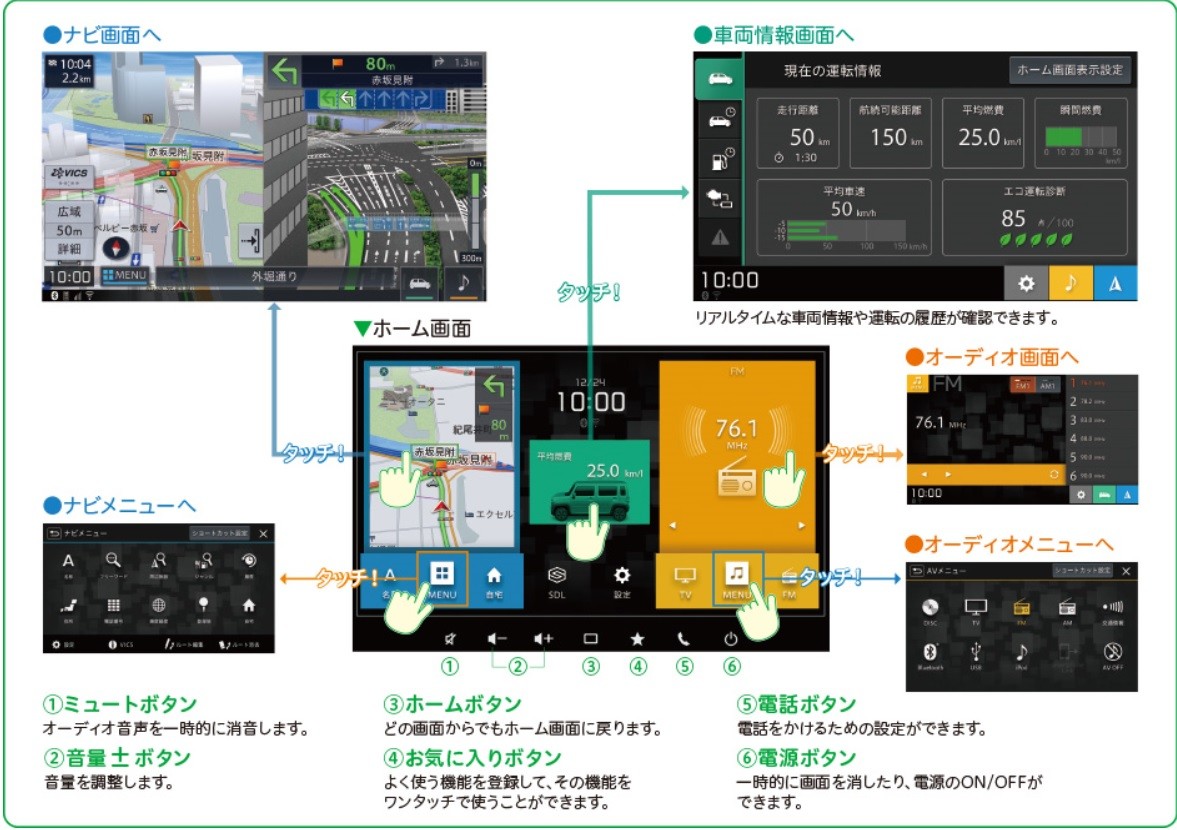Toggle the power button
The width and height of the screenshot is (1177, 830).
pos(731,638)
